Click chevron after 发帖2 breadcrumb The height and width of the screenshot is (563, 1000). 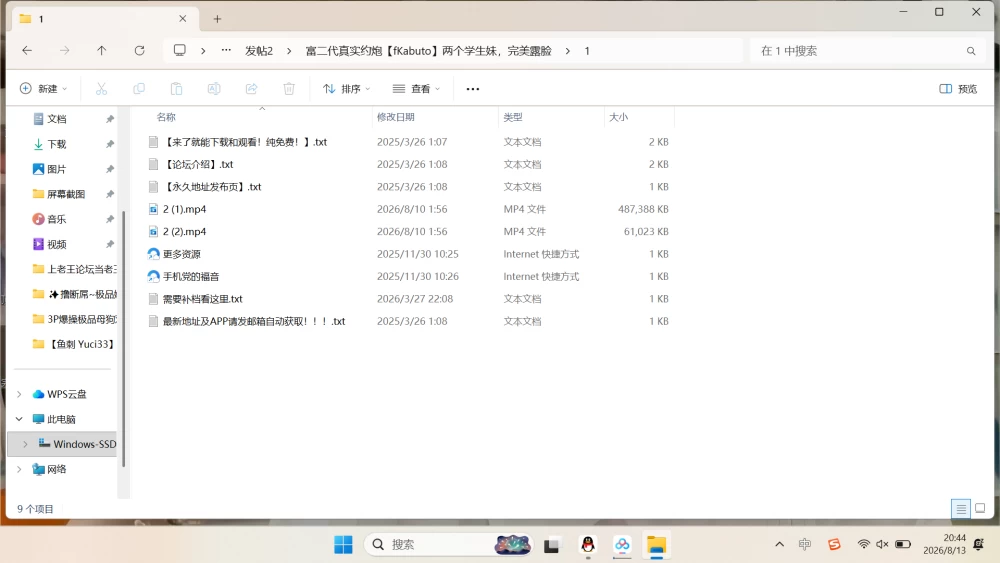[x=289, y=51]
